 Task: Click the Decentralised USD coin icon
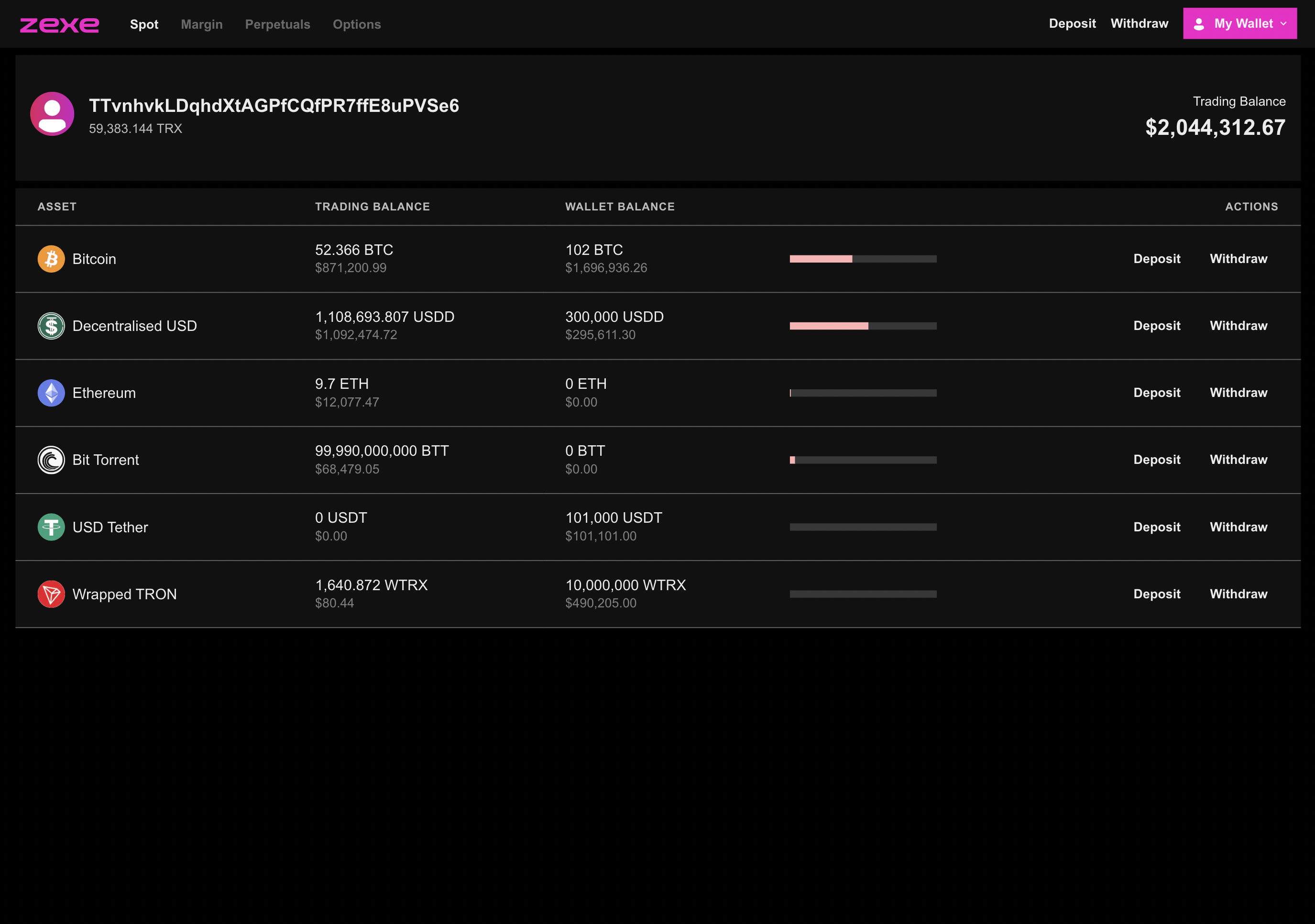(x=51, y=326)
